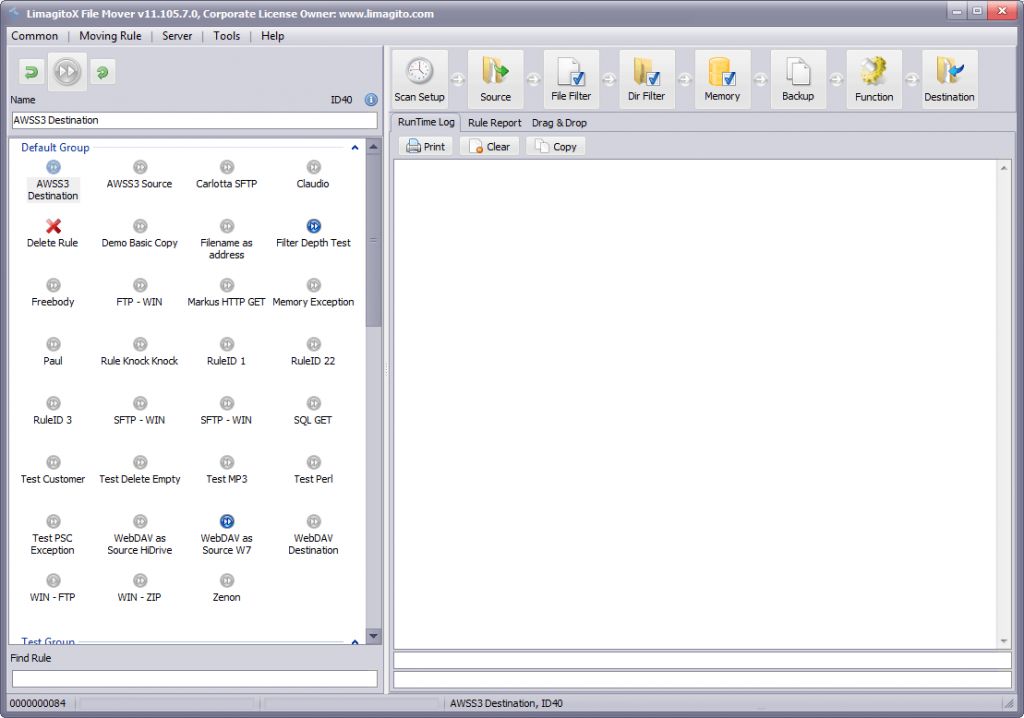The height and width of the screenshot is (718, 1024).
Task: Open the Scan Setup configuration
Action: click(x=418, y=78)
